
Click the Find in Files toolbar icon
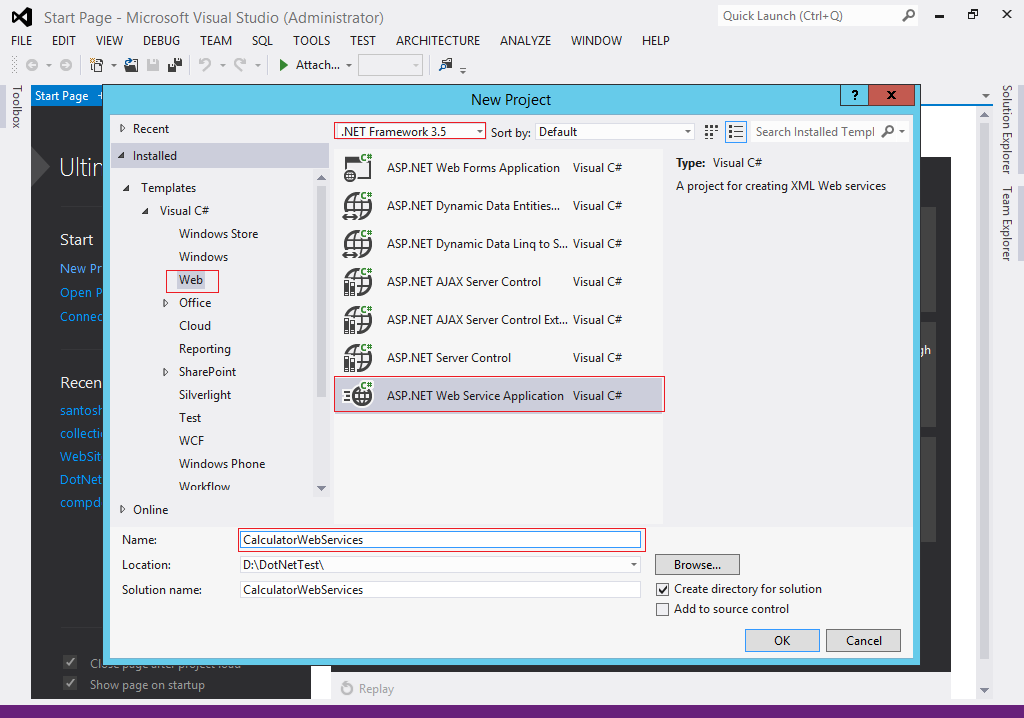pos(445,65)
